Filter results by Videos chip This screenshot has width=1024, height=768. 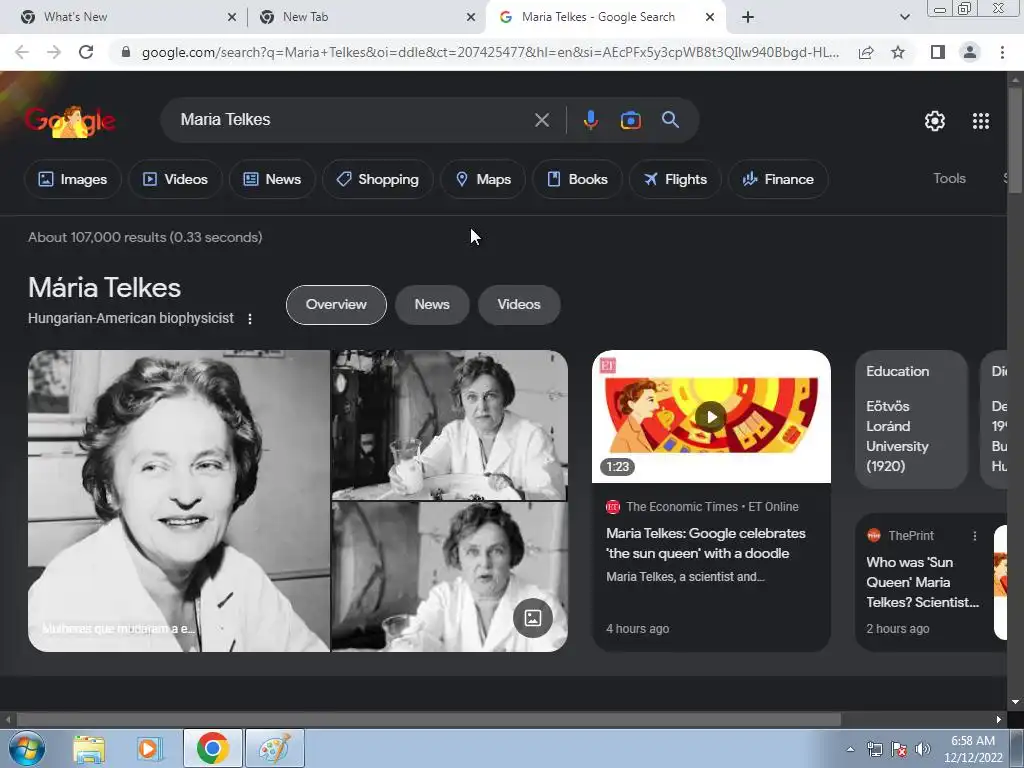[175, 179]
